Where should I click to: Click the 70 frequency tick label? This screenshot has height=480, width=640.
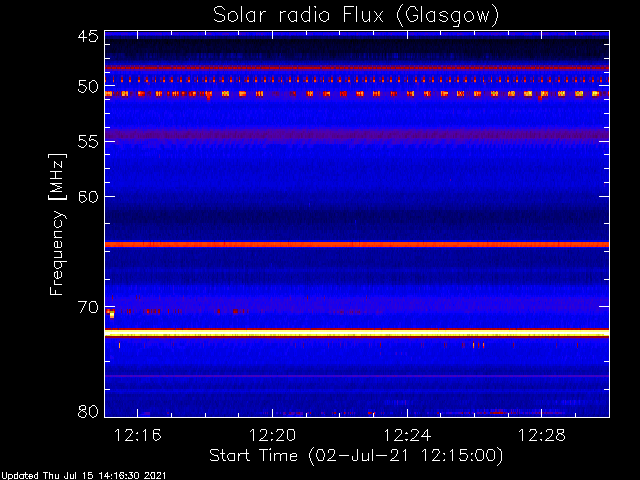click(x=88, y=307)
